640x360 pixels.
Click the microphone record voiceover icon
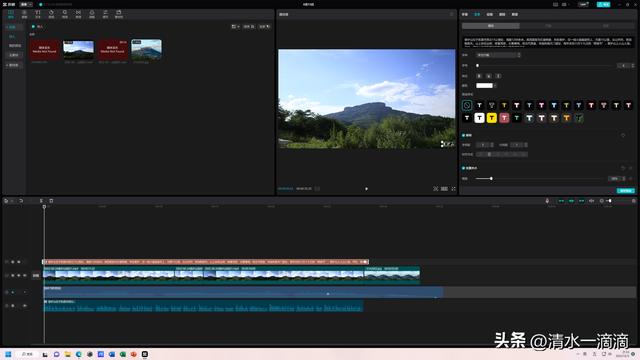pyautogui.click(x=547, y=201)
